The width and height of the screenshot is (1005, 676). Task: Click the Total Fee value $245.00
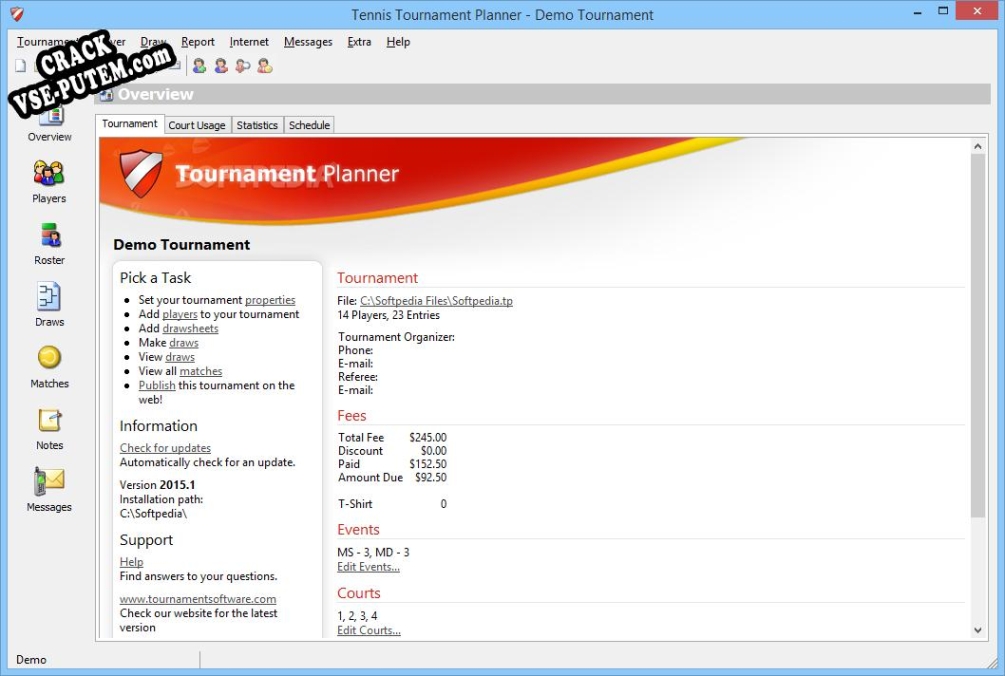(x=428, y=438)
